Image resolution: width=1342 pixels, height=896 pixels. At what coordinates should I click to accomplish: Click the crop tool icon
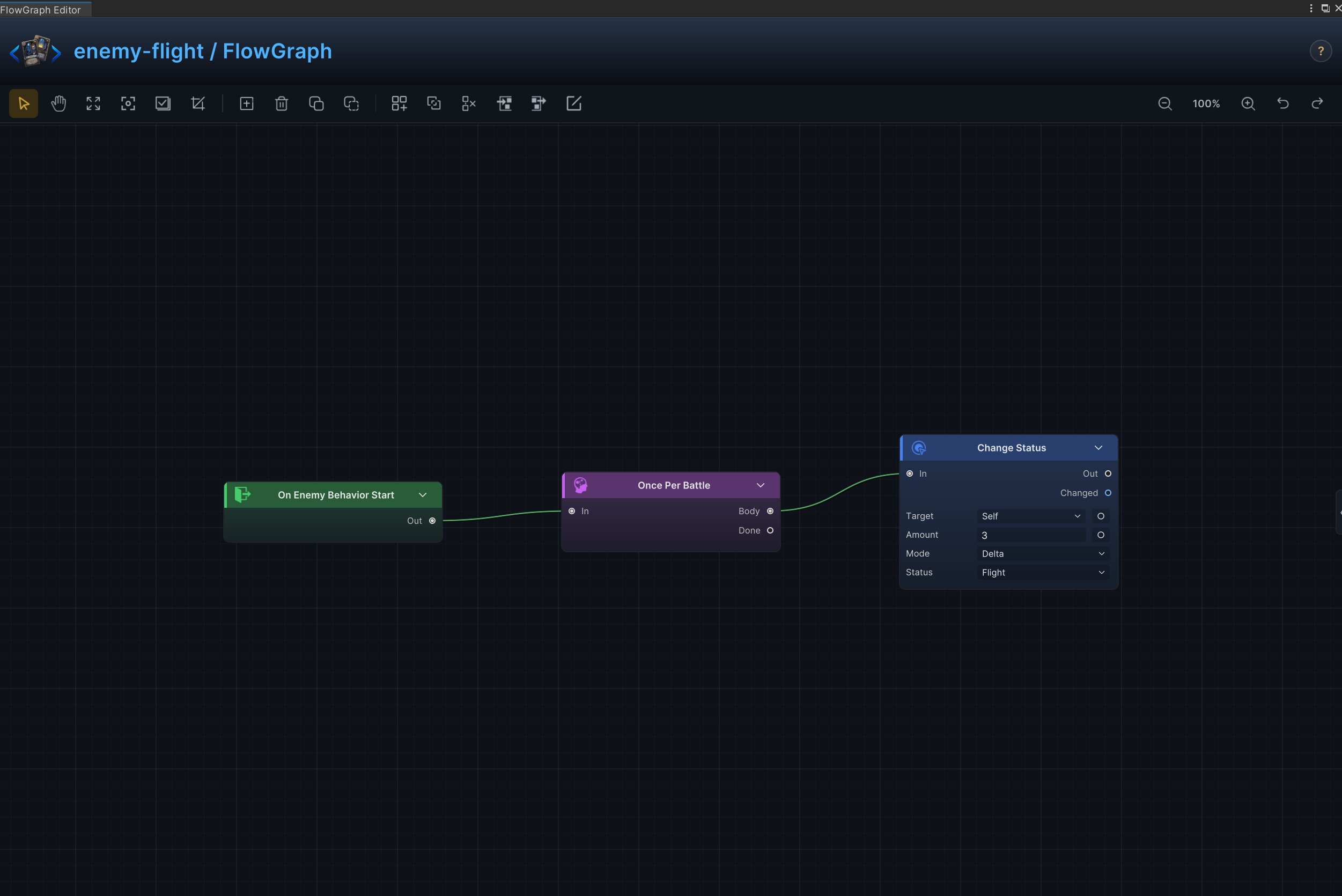click(x=198, y=103)
